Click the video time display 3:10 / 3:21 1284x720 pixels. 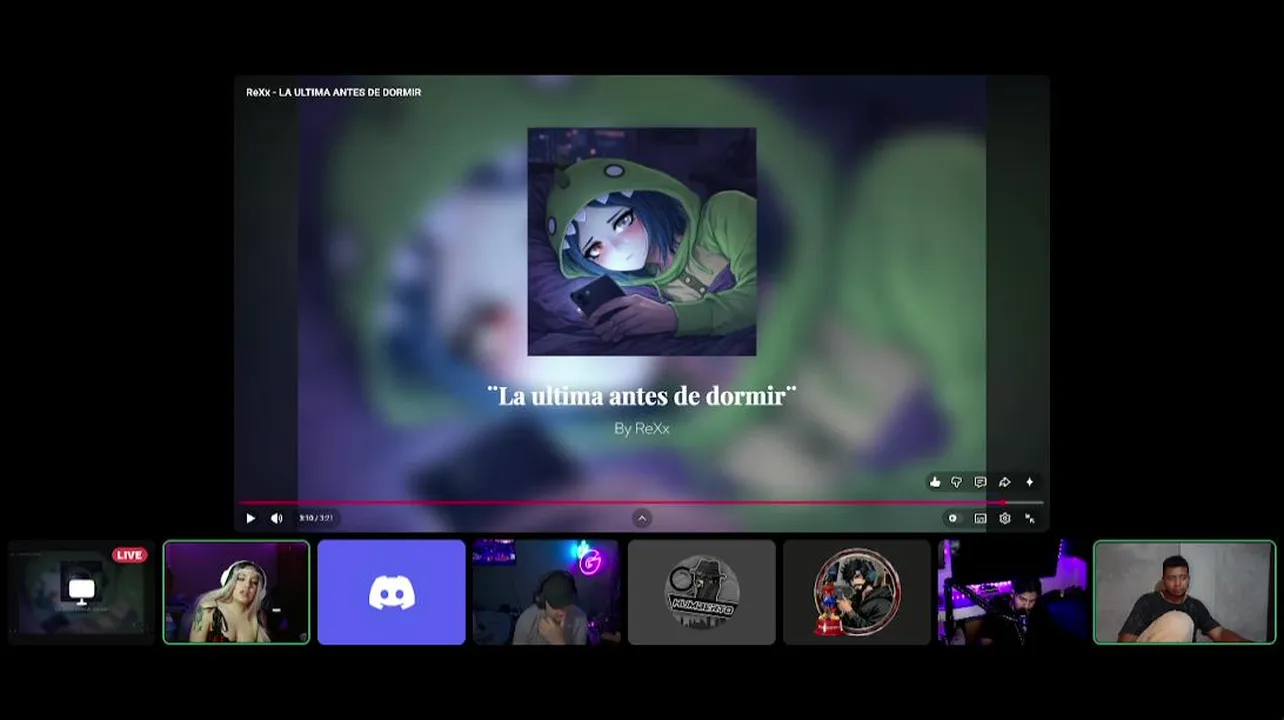[x=315, y=518]
